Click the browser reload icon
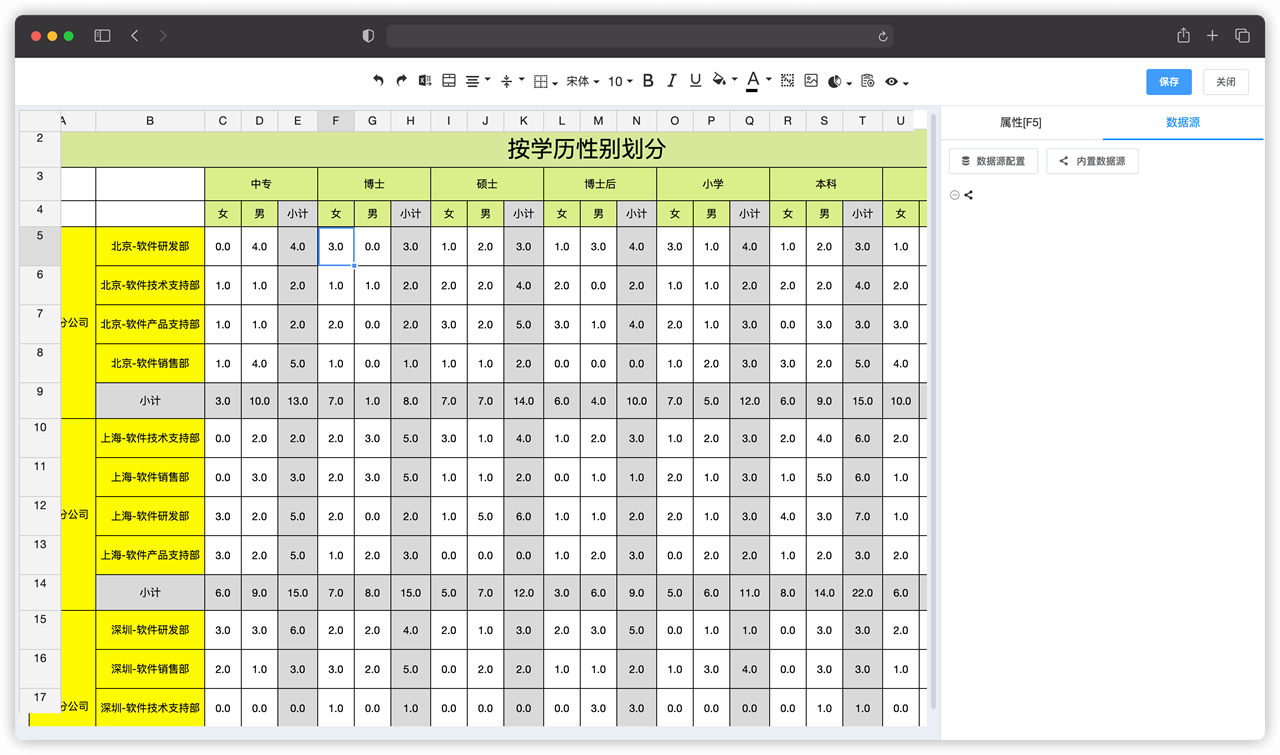 (883, 36)
